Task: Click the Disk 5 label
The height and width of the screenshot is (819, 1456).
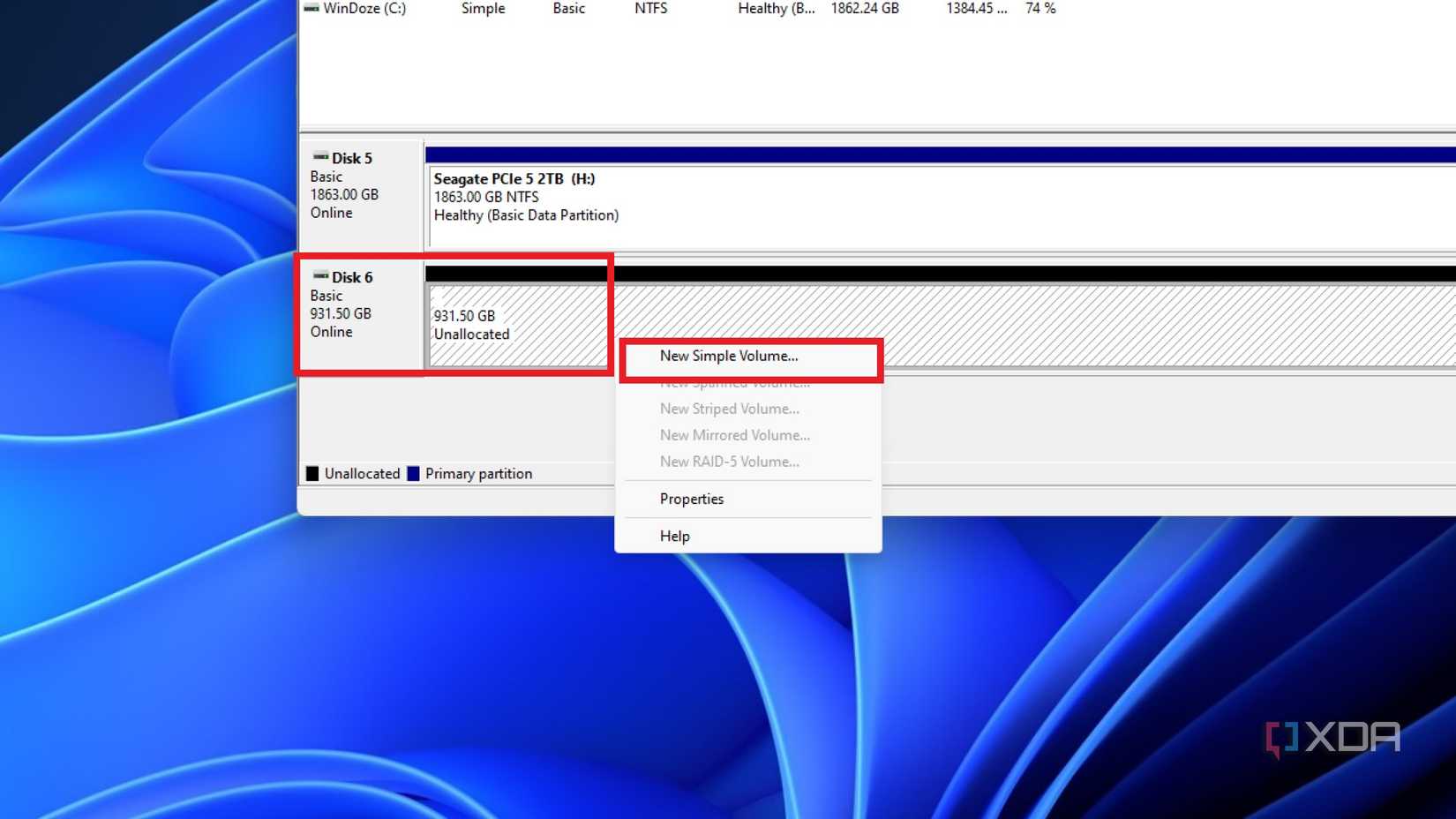Action: click(352, 158)
